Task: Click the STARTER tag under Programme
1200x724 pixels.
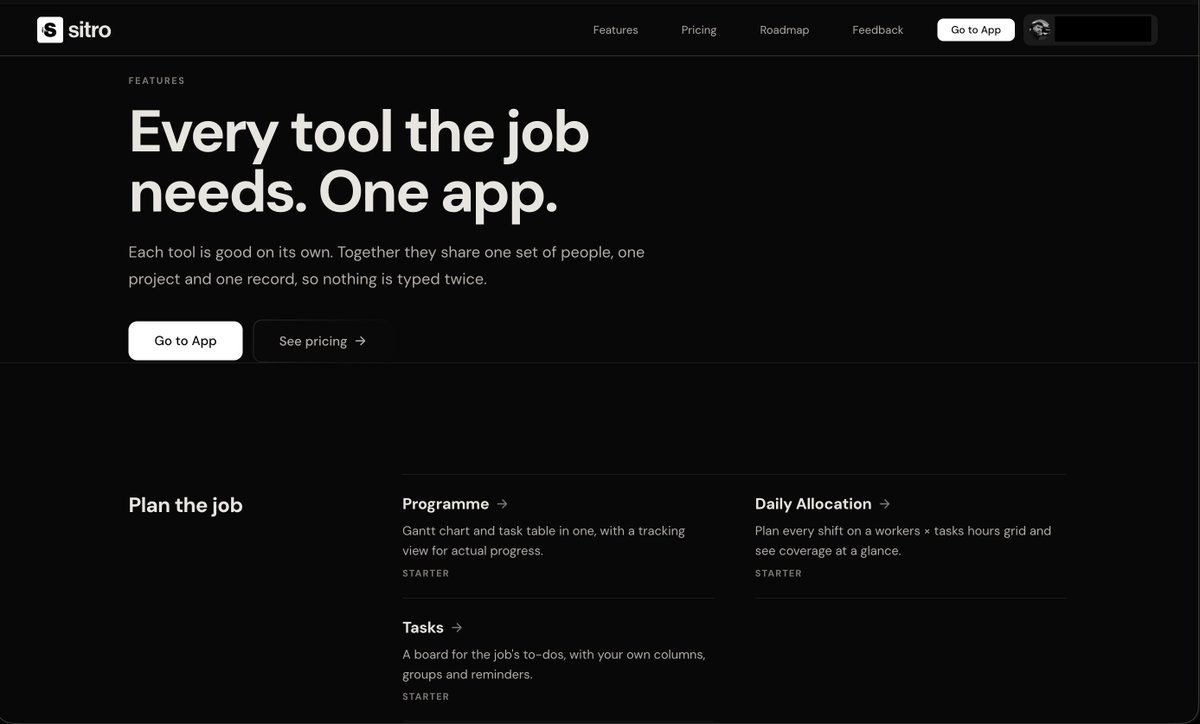Action: tap(426, 573)
